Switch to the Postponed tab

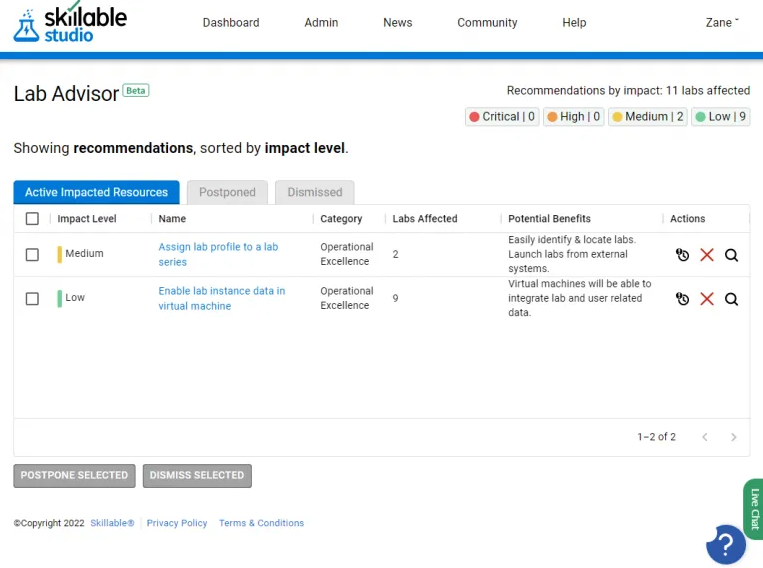227,192
